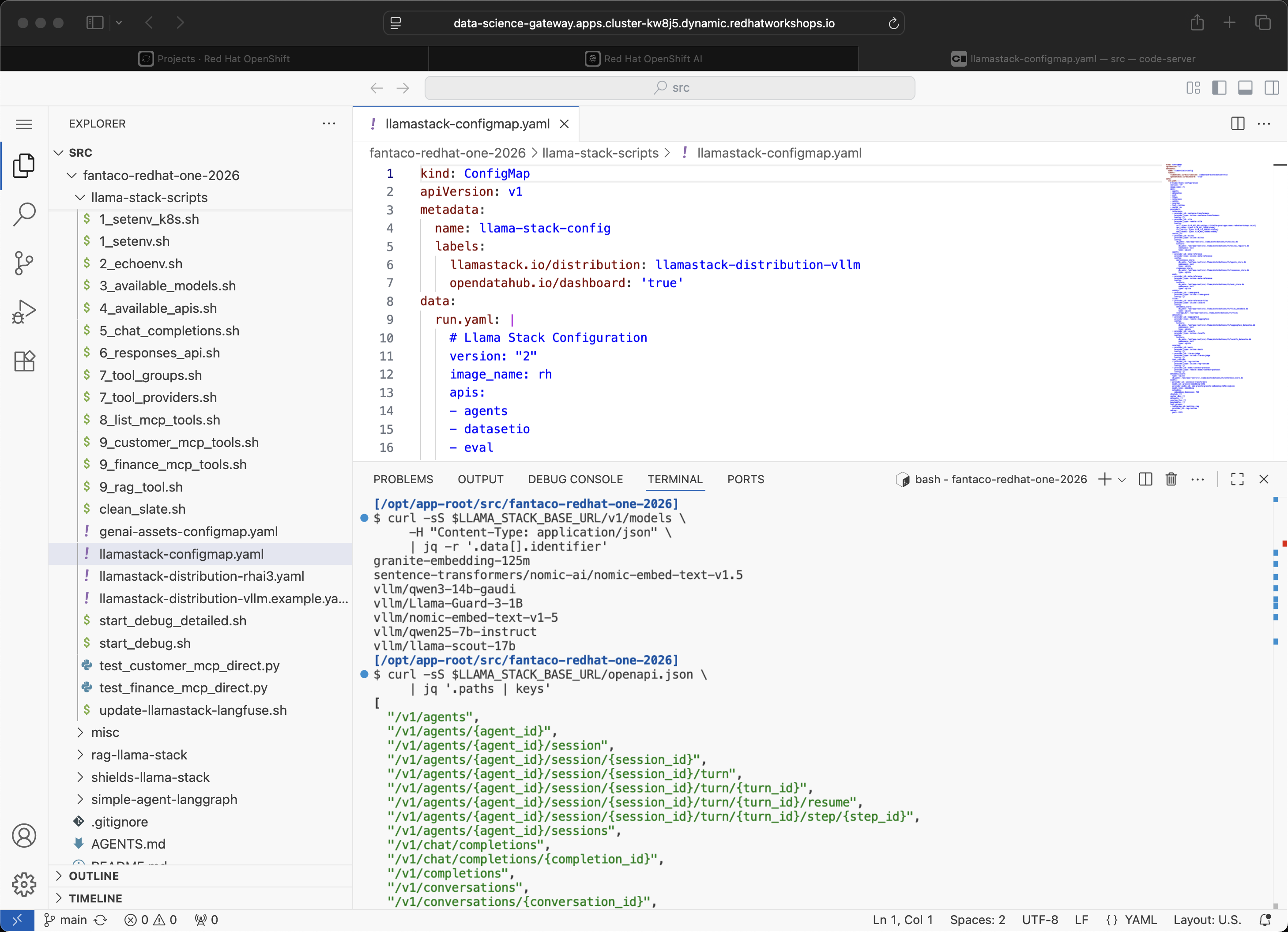Expand the misc folder
Viewport: 1288px width, 932px height.
tap(105, 732)
